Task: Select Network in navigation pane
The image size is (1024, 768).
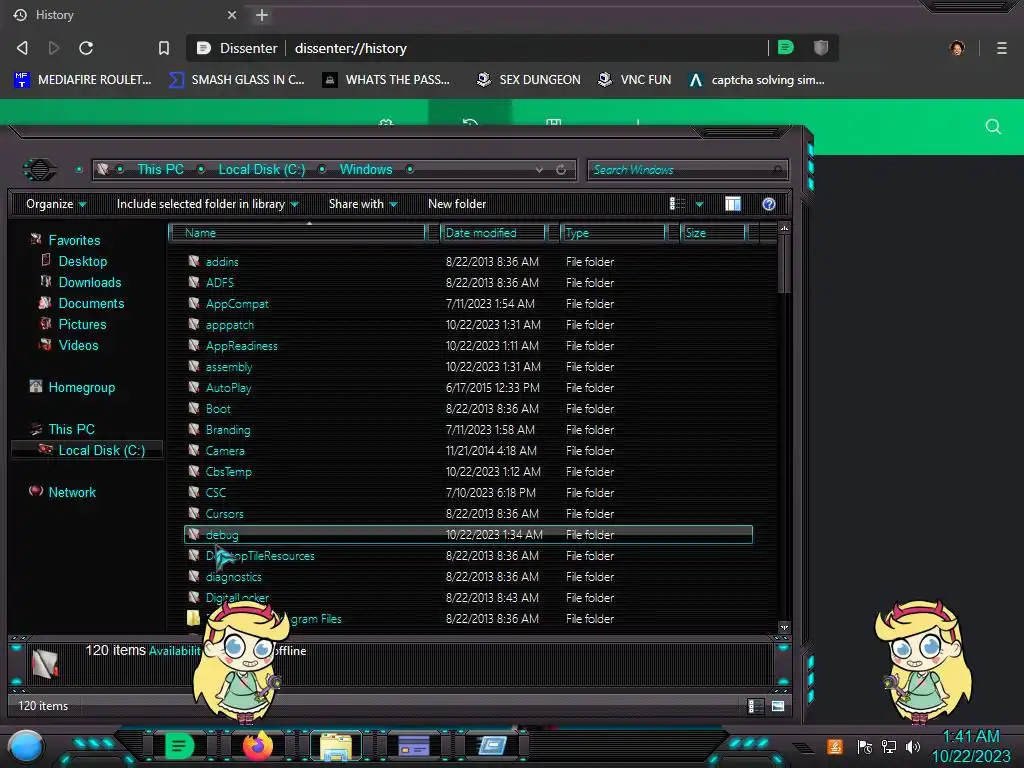Action: pyautogui.click(x=72, y=492)
